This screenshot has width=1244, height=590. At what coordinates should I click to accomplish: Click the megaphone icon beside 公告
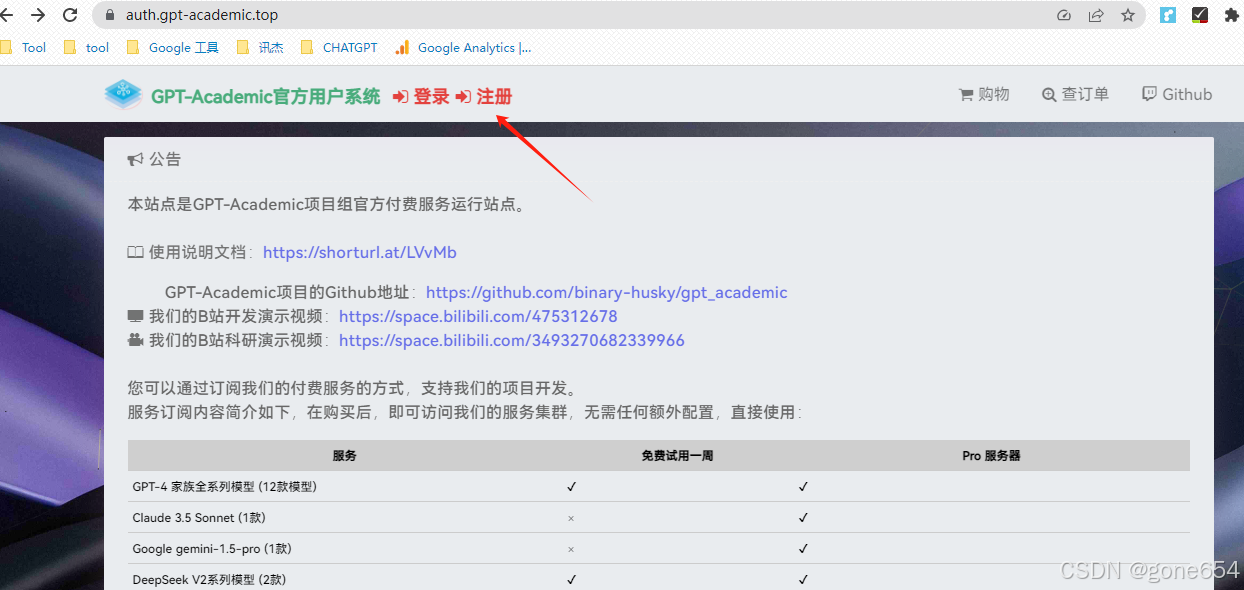point(136,159)
